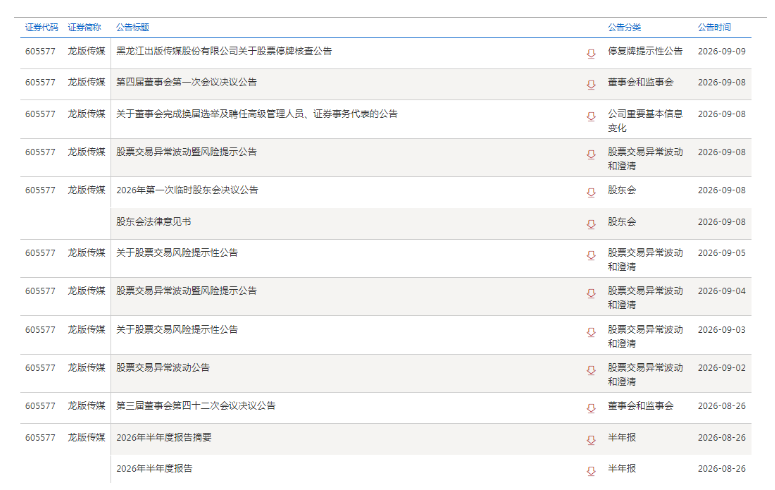Open 2026年半年度报告 title link
Image resolution: width=775 pixels, height=490 pixels.
pos(154,468)
